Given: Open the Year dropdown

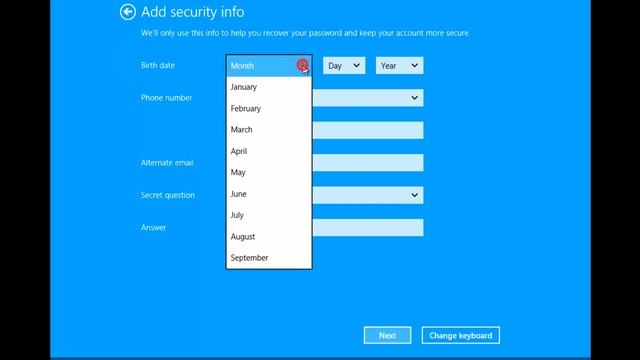Looking at the screenshot, I should coord(400,65).
